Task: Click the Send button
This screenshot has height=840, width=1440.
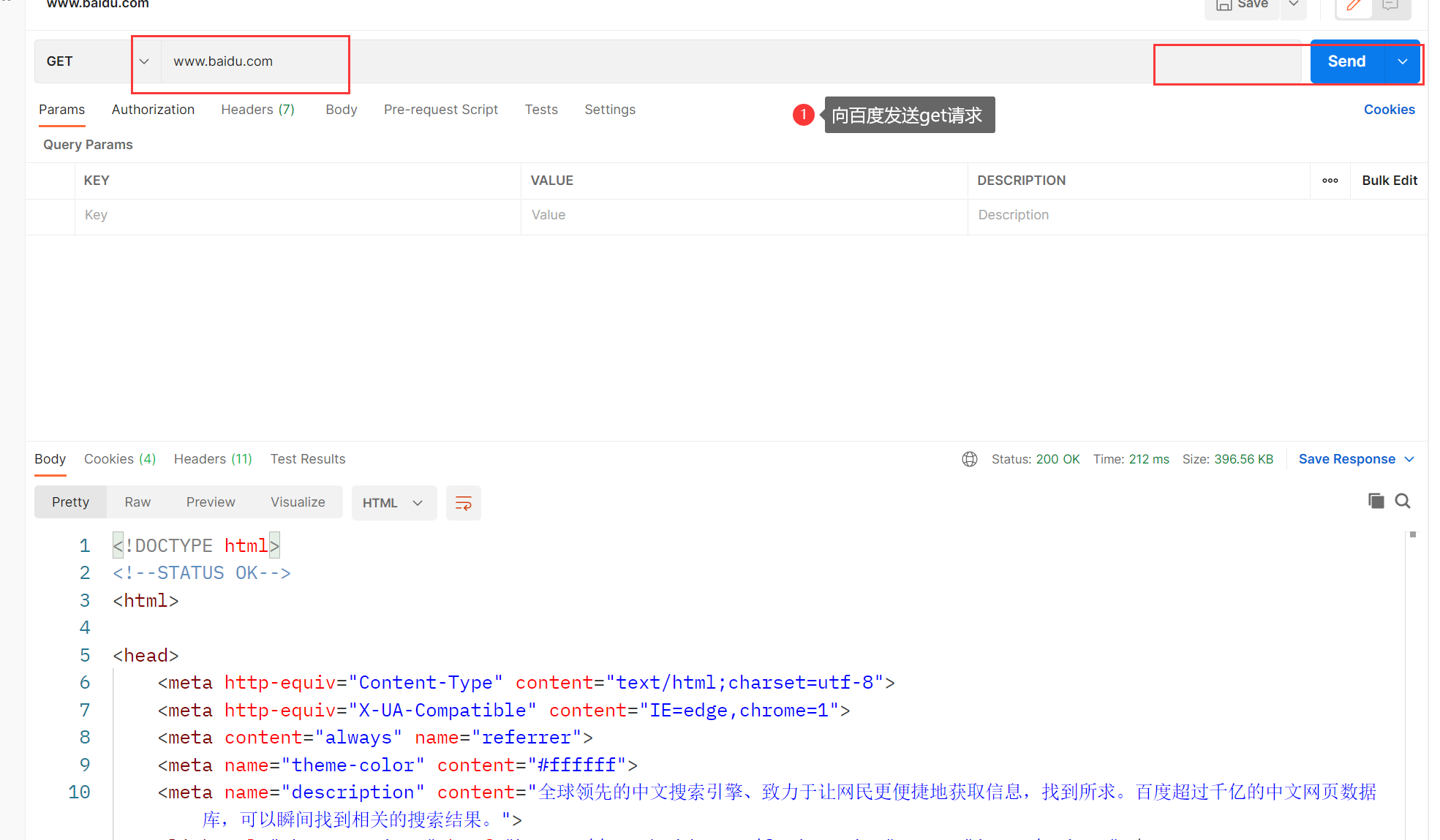Action: point(1346,61)
